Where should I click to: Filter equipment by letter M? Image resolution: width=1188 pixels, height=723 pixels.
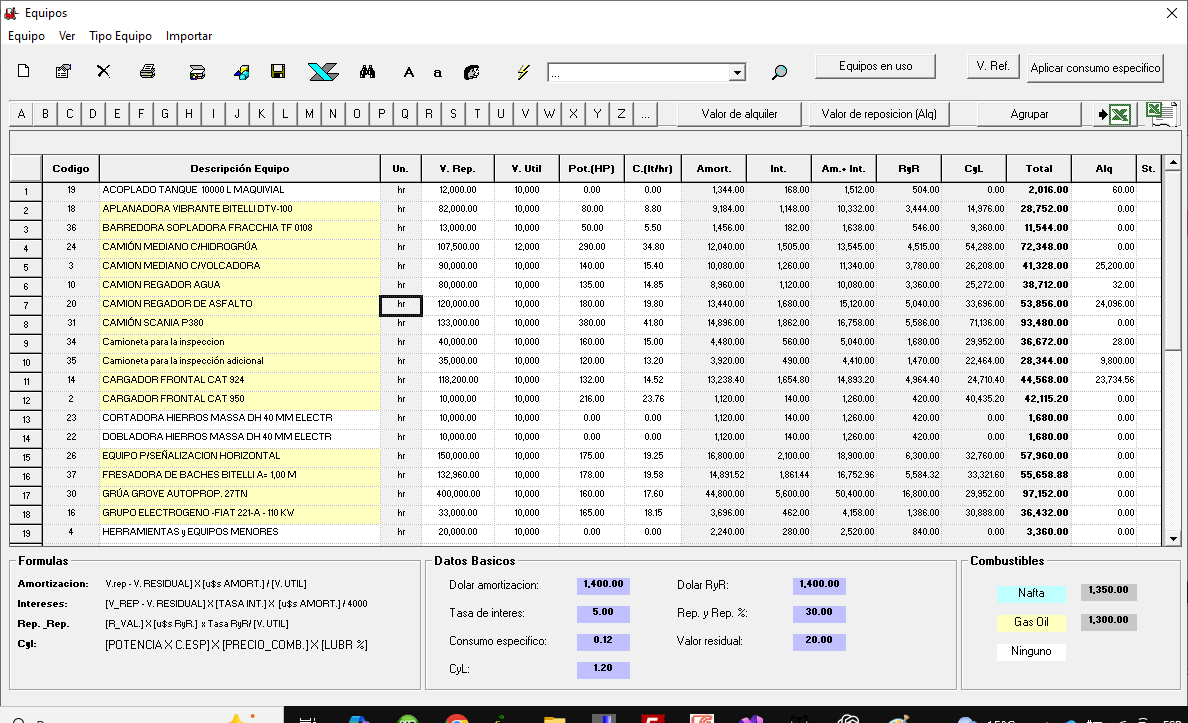click(x=309, y=114)
